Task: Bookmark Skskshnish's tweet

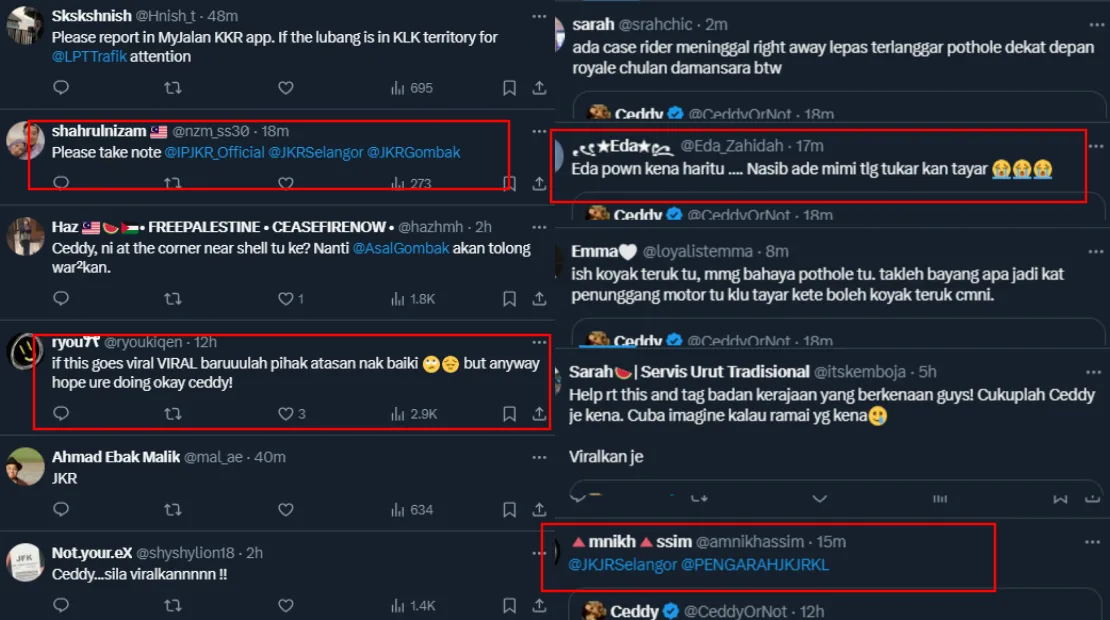Action: click(x=509, y=88)
